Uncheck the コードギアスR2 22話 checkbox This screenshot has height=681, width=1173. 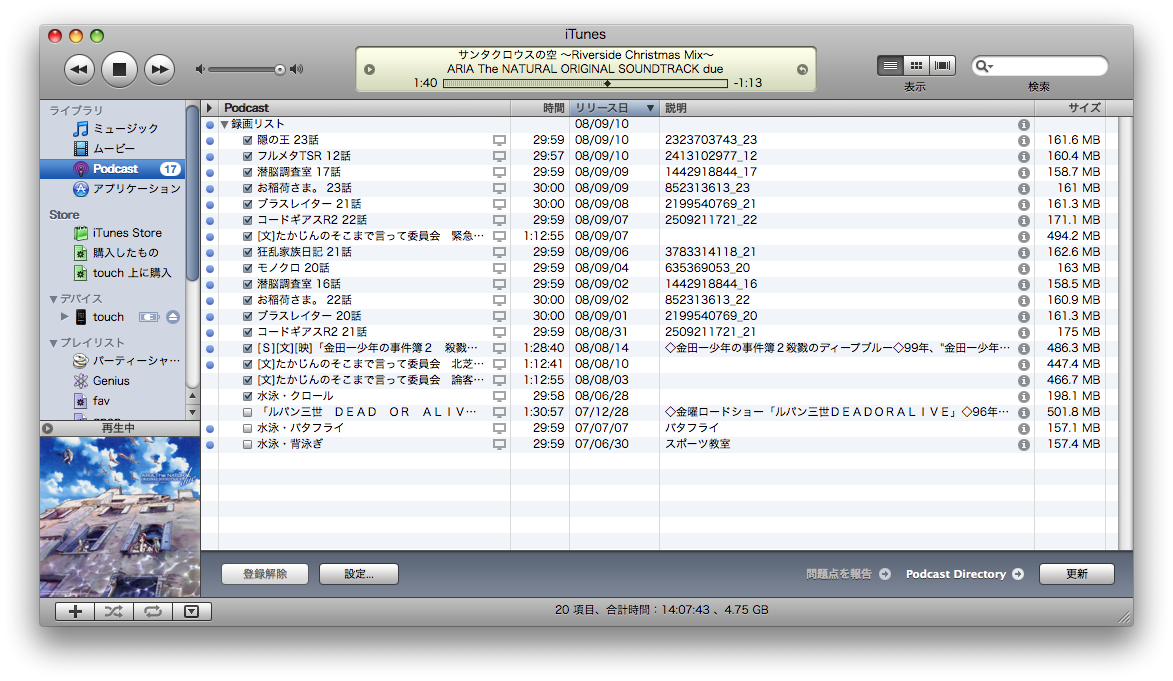tap(248, 220)
